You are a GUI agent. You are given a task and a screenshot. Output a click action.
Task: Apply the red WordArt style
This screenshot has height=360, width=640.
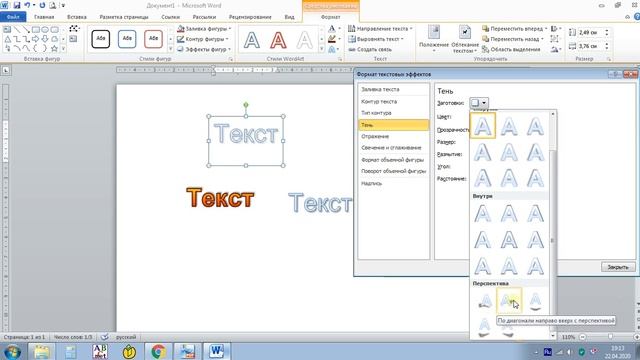point(278,40)
